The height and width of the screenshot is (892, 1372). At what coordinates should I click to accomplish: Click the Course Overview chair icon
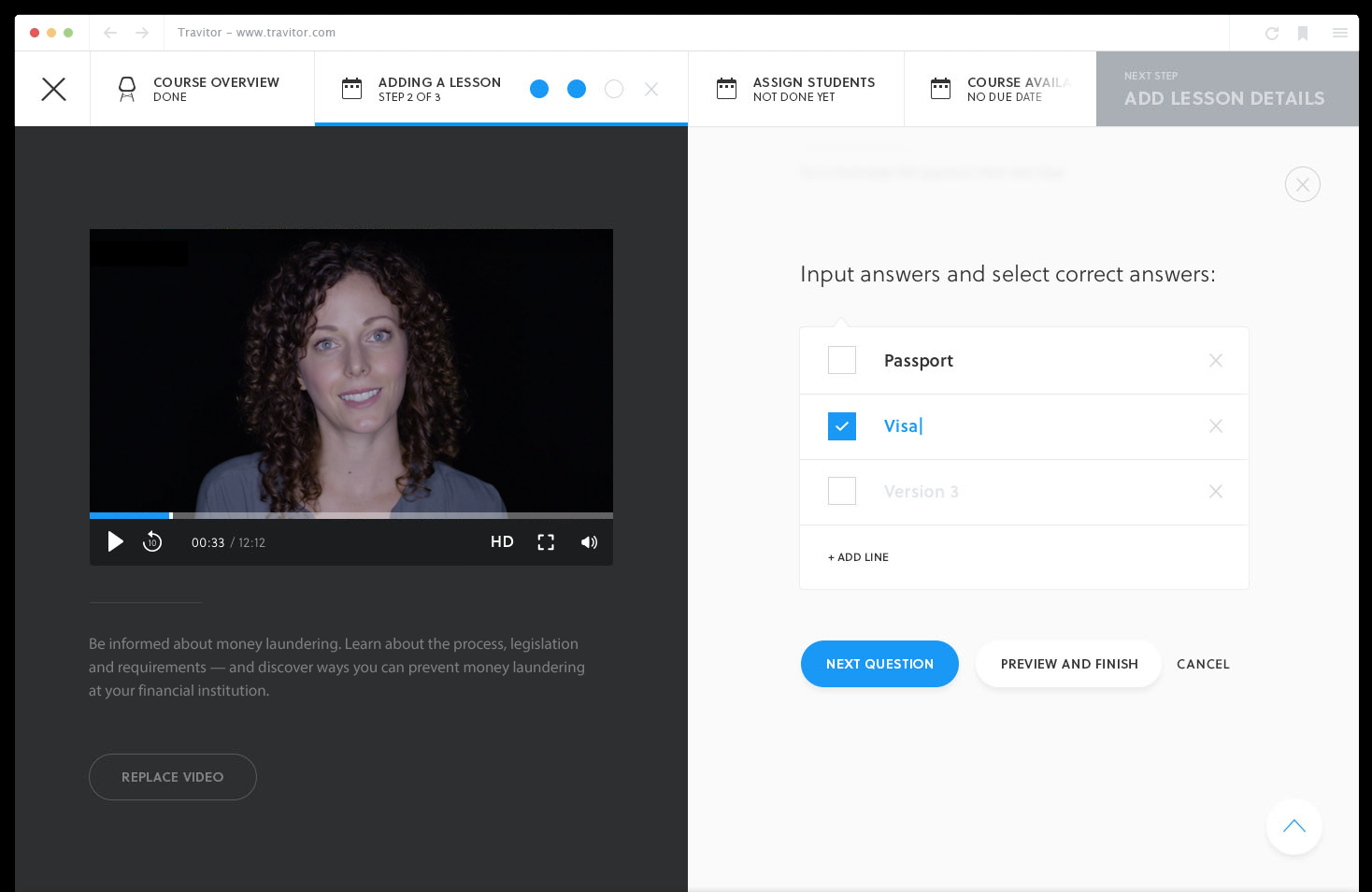click(x=127, y=88)
